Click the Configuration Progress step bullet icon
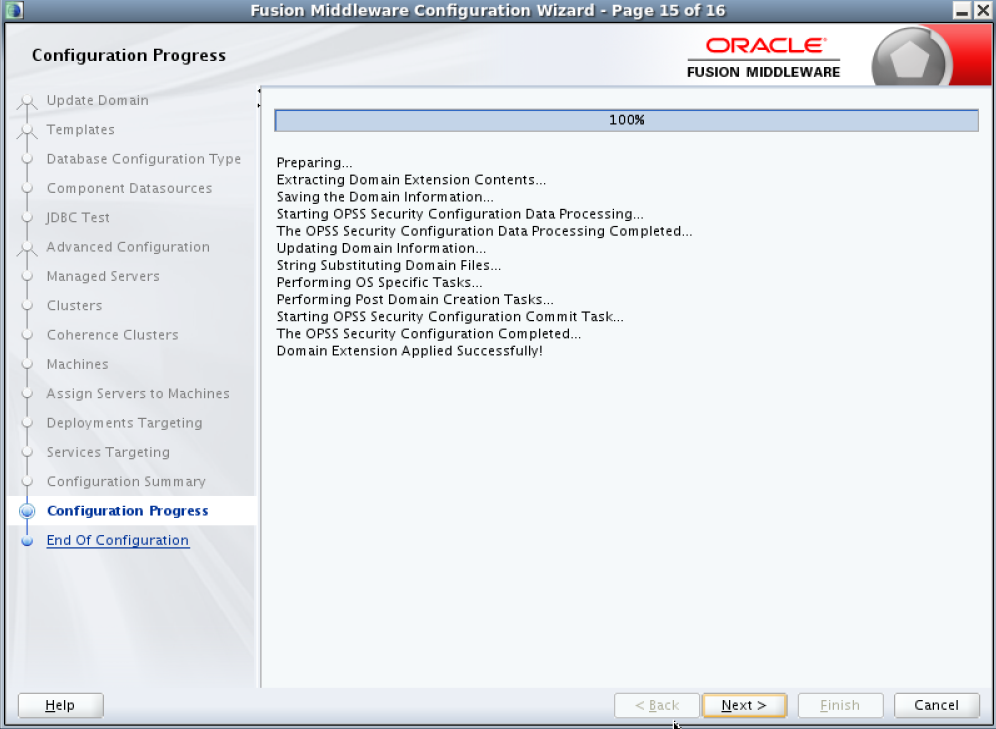 27,511
